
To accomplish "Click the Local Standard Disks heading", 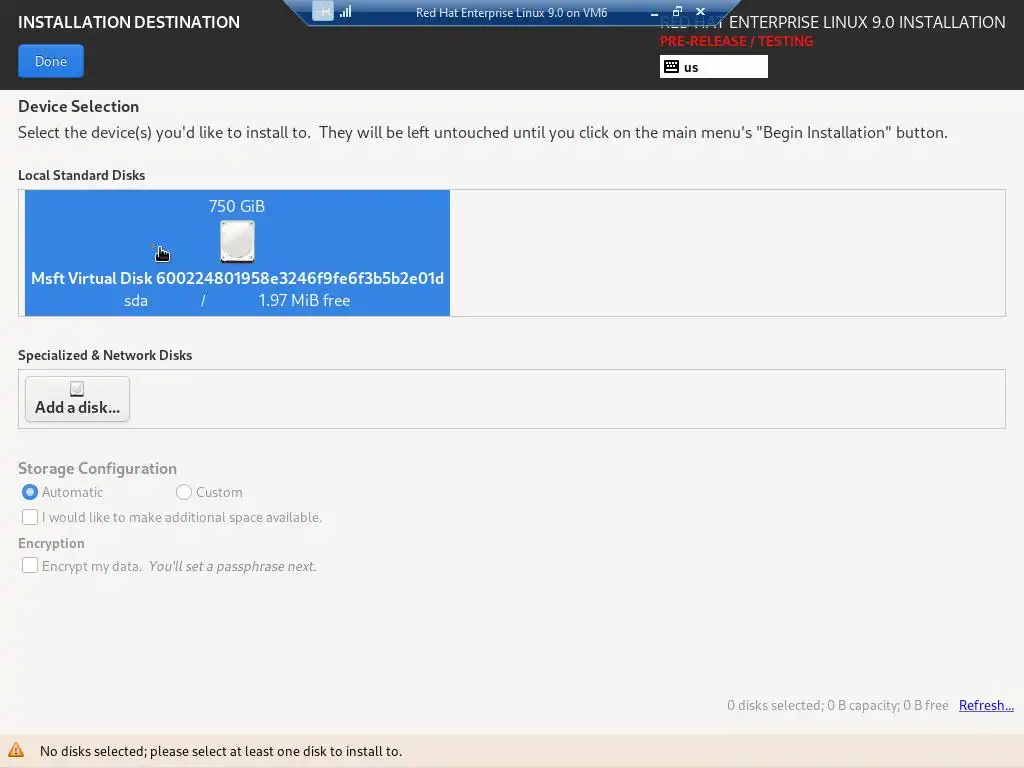I will (x=82, y=175).
